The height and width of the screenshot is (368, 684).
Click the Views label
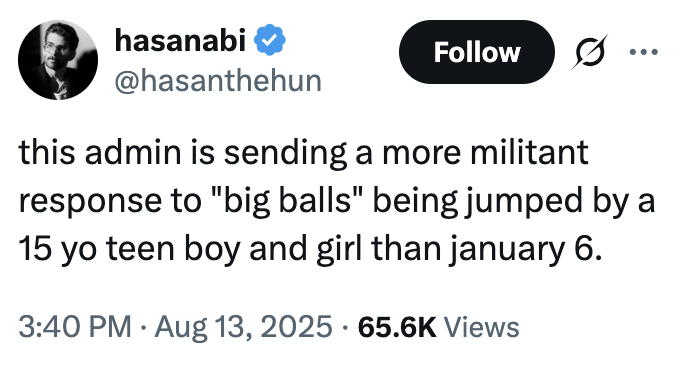pos(481,327)
